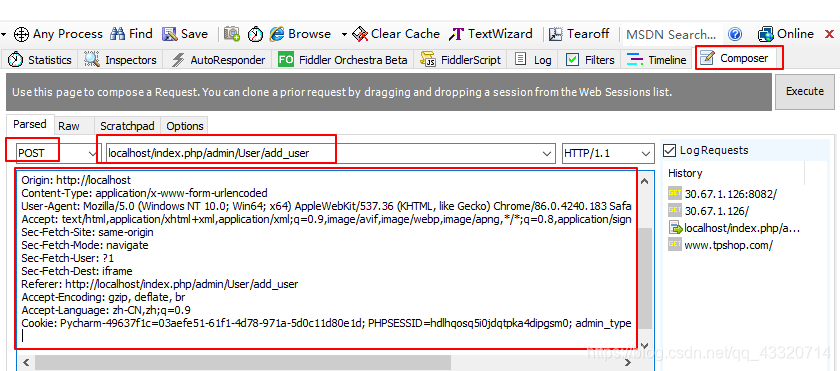840x371 pixels.
Task: Click the Any Process crosshair icon
Action: coord(21,34)
